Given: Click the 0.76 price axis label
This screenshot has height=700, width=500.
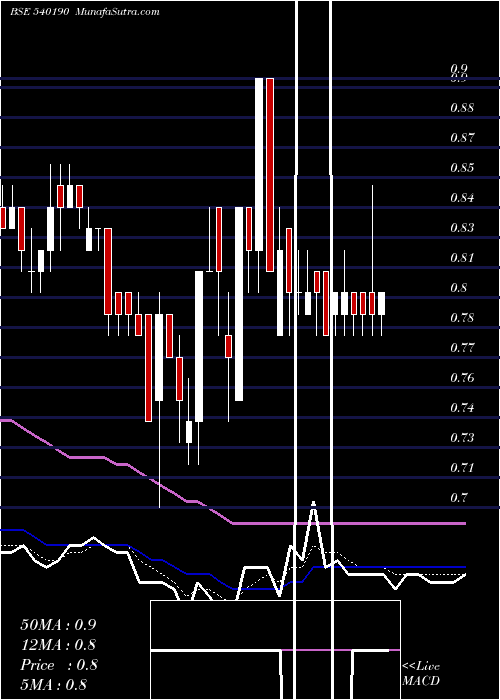Looking at the screenshot, I should (462, 378).
